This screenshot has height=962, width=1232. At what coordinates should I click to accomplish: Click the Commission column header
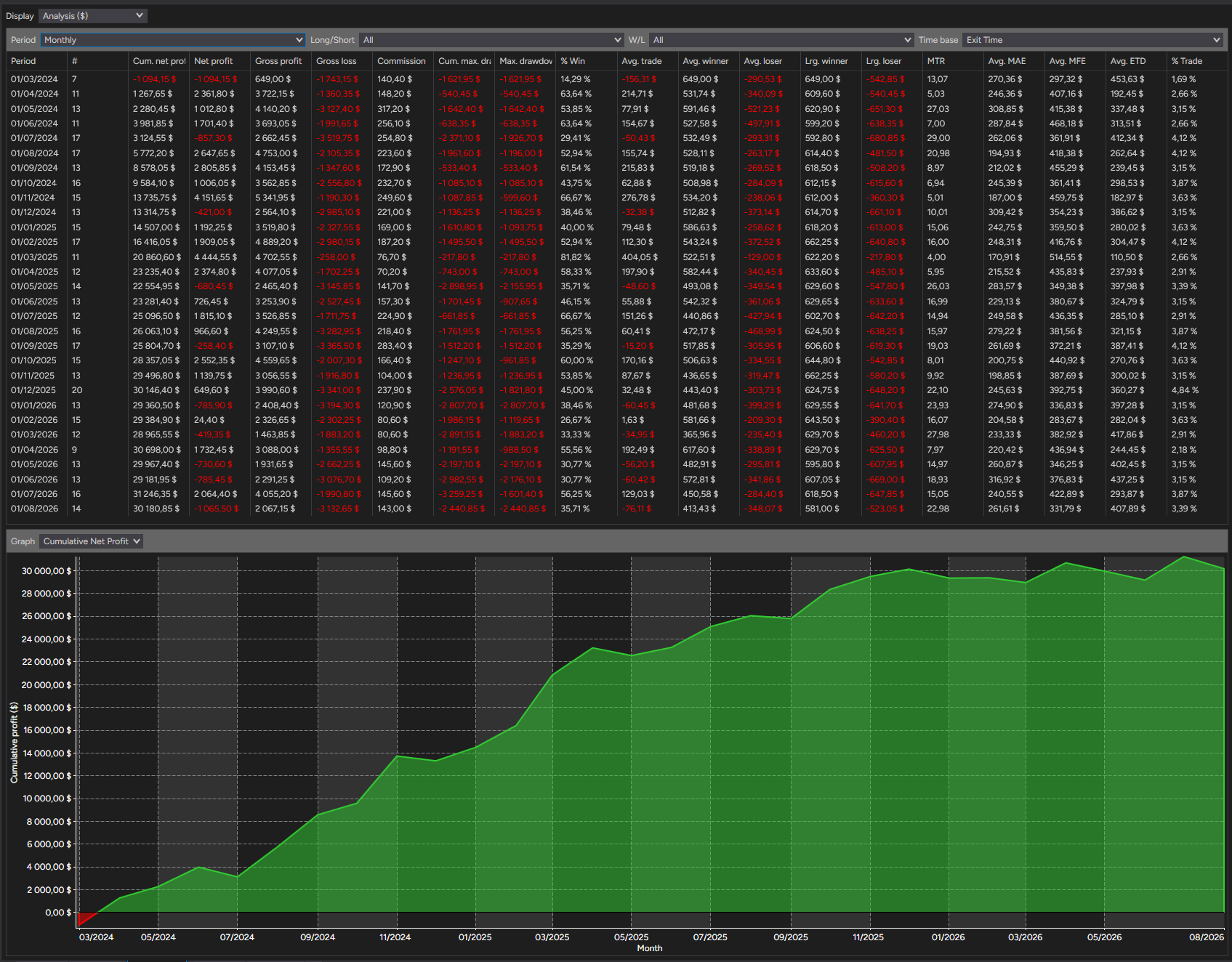click(401, 61)
